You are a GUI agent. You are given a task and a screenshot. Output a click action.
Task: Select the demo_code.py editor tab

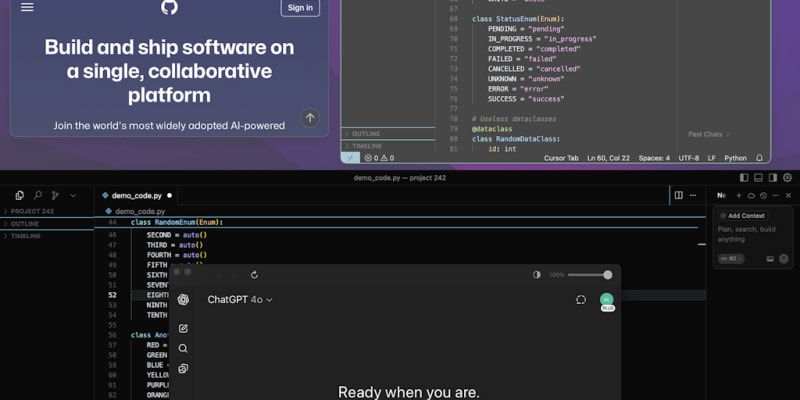click(137, 195)
